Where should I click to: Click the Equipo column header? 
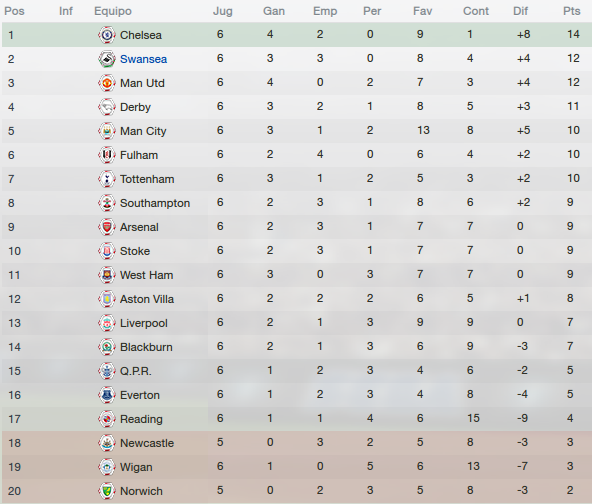coord(113,11)
